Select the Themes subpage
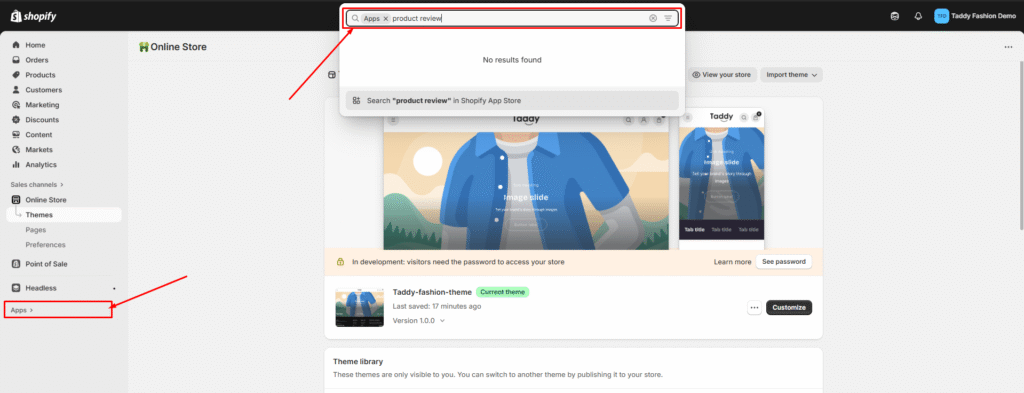This screenshot has height=393, width=1024. [64, 215]
